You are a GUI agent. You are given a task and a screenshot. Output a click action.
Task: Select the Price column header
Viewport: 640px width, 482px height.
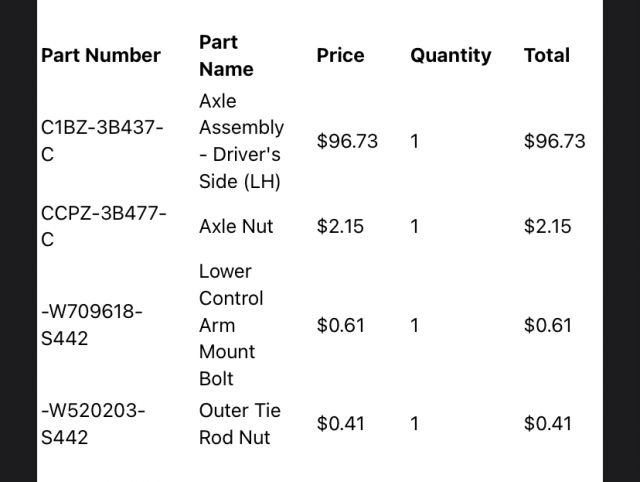coord(340,55)
